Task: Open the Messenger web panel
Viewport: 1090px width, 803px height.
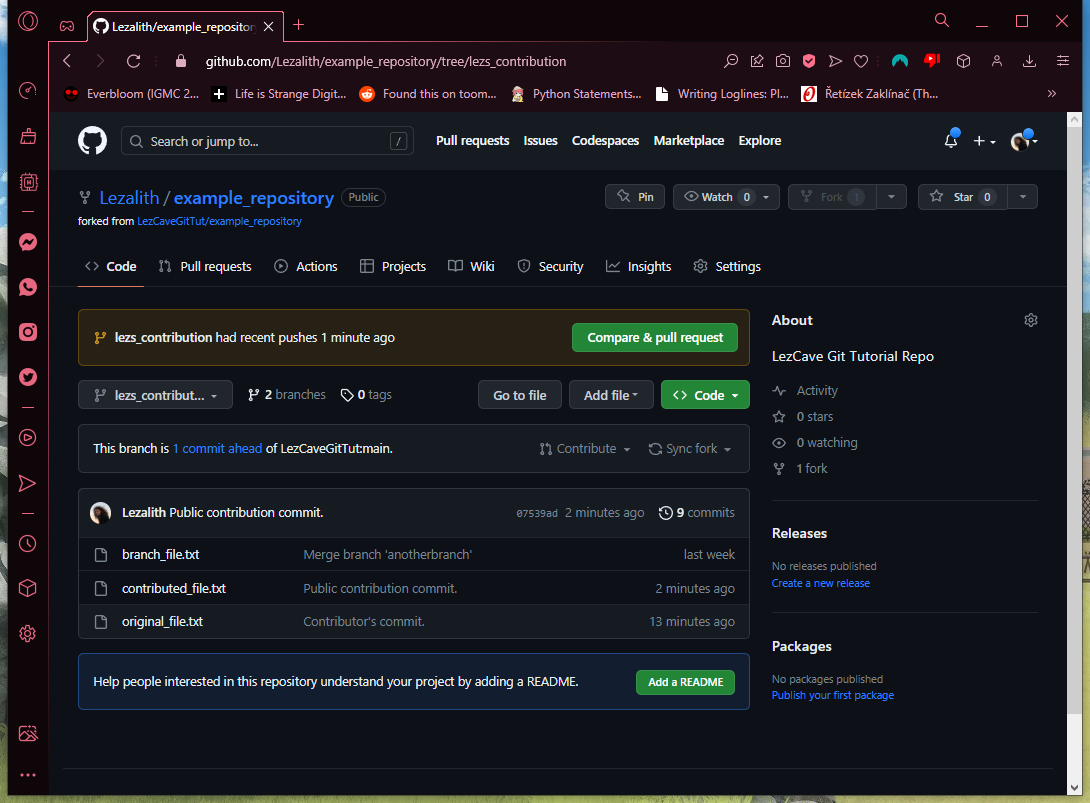Action: [28, 242]
